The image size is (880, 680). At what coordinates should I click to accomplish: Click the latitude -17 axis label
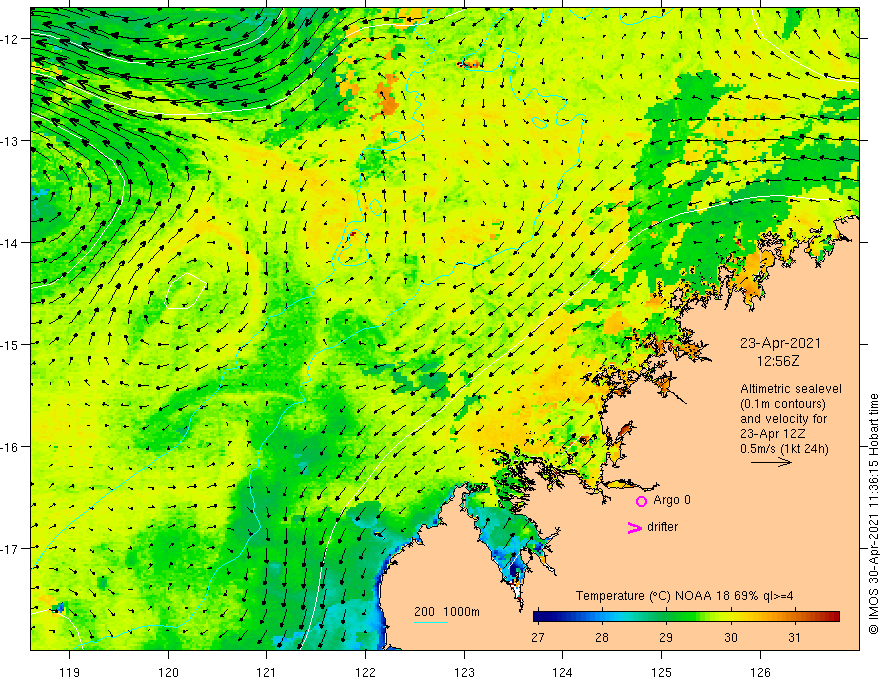point(10,549)
